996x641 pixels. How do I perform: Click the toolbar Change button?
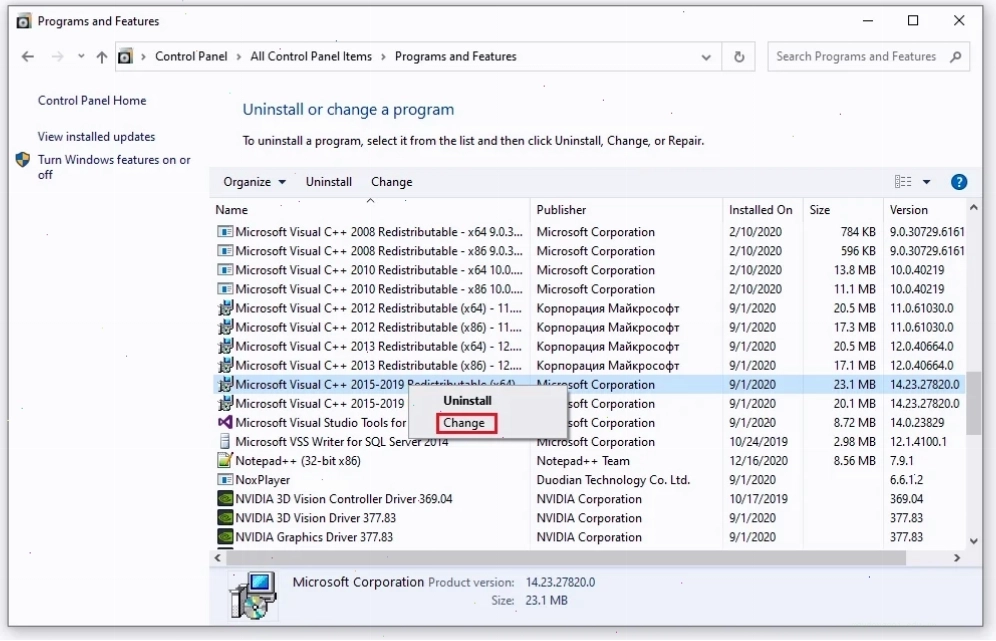pos(391,182)
